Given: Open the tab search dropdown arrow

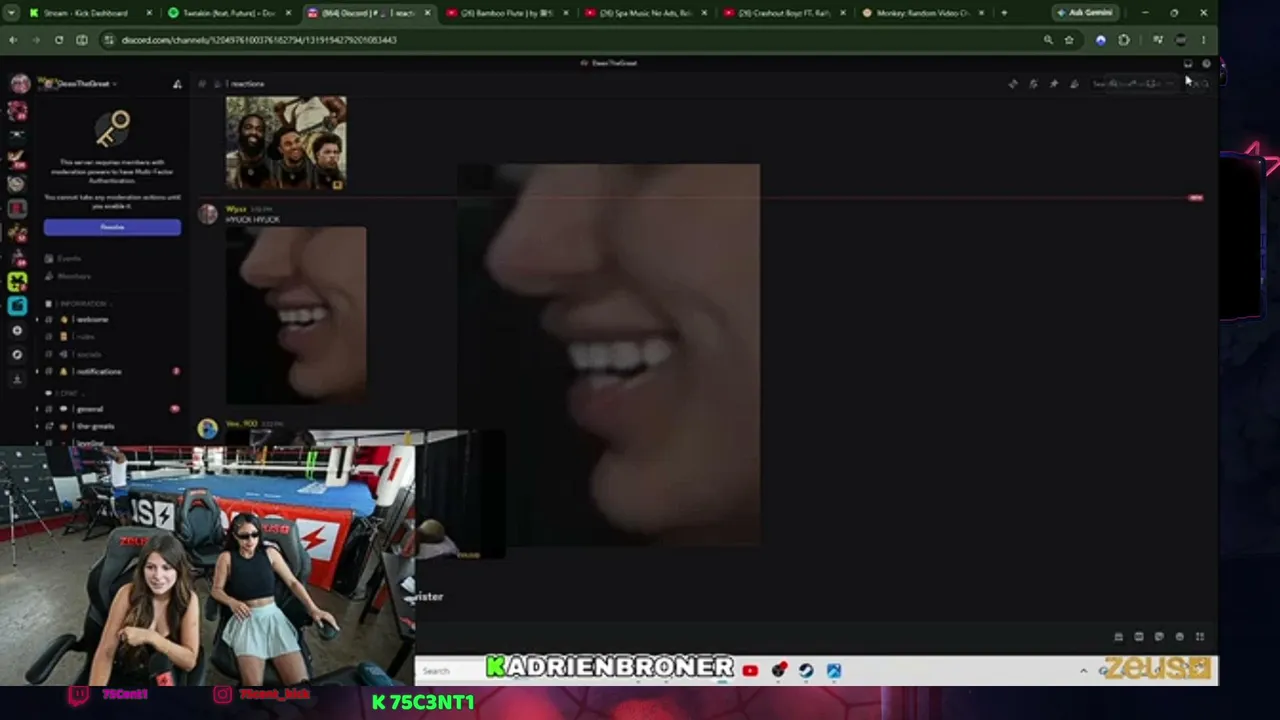Looking at the screenshot, I should 13,13.
